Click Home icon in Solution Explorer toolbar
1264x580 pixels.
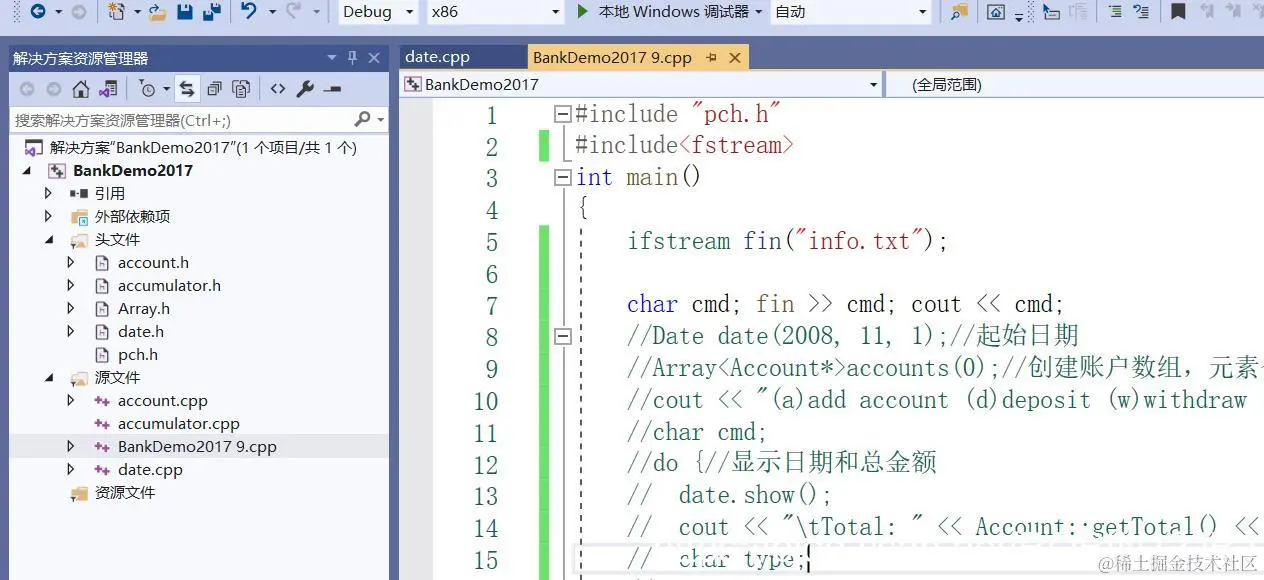[81, 89]
